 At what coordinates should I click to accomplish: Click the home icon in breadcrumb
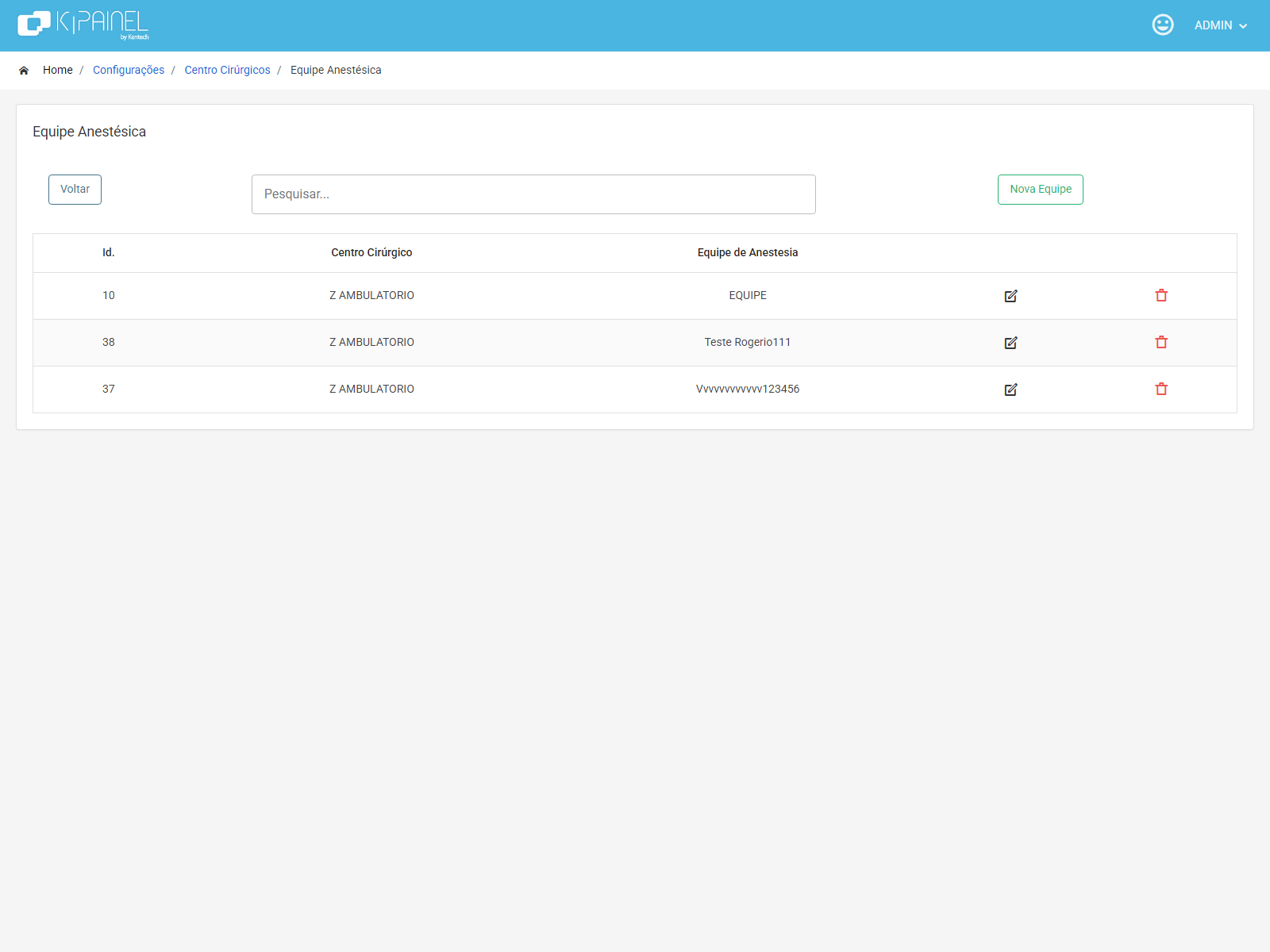point(24,70)
